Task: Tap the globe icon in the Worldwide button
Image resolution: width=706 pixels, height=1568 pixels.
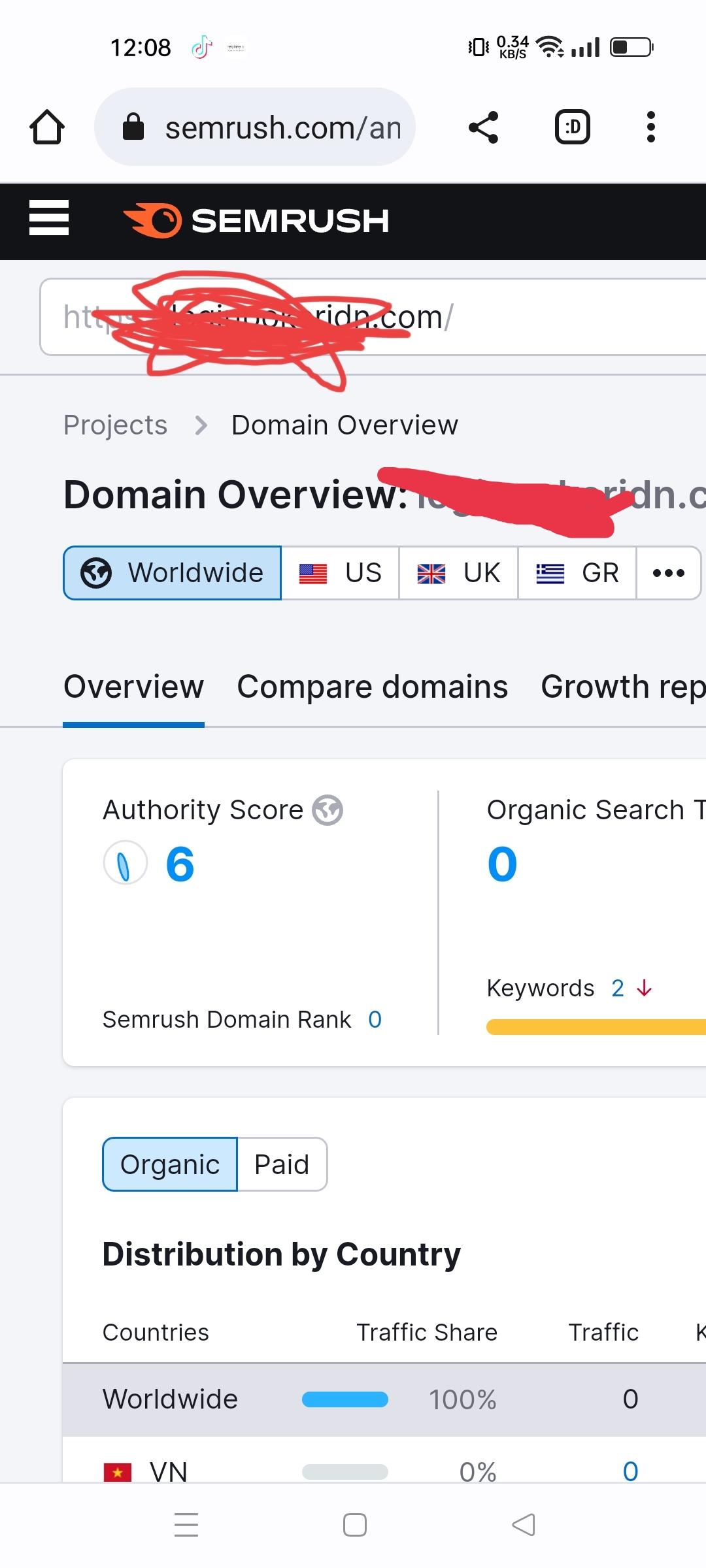Action: [96, 573]
